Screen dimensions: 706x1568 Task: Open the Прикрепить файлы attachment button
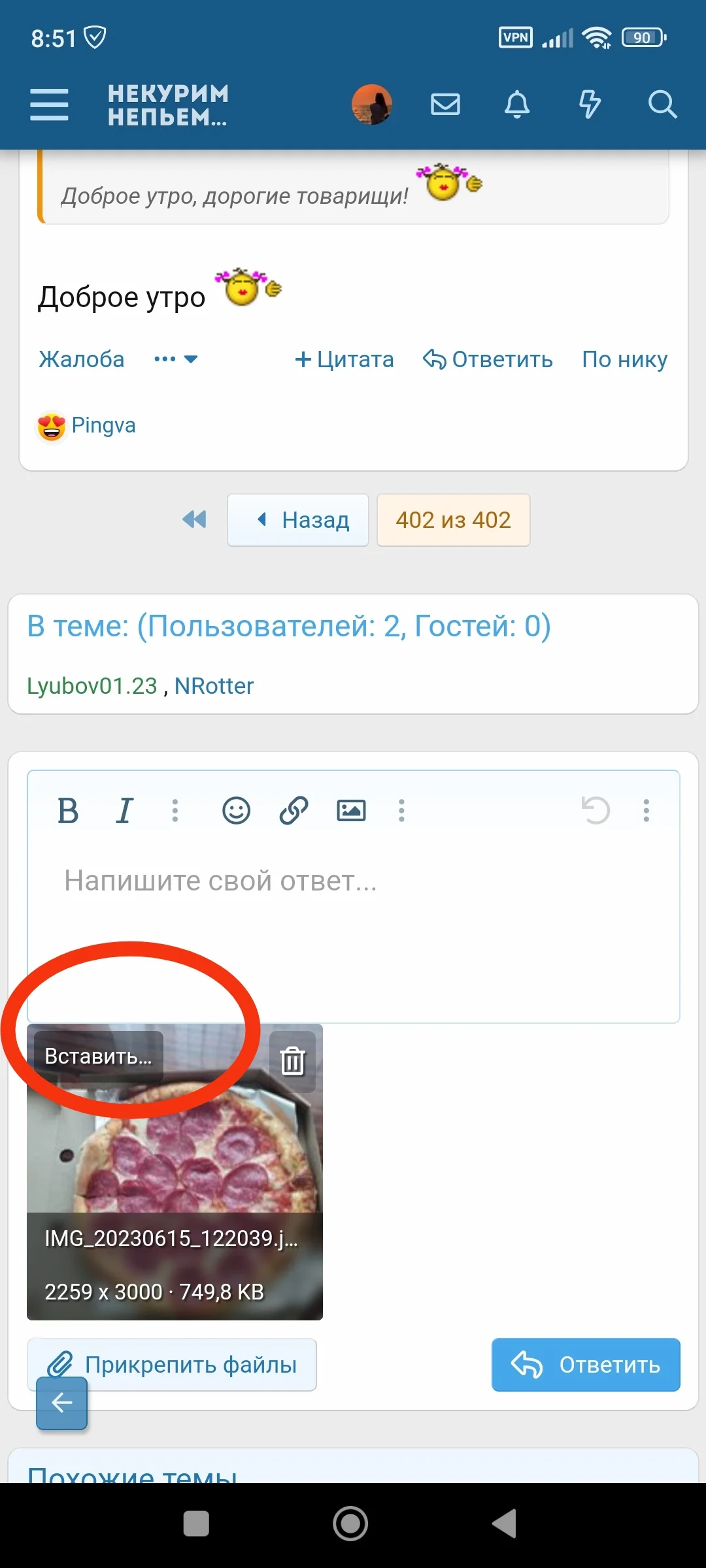pyautogui.click(x=172, y=1365)
